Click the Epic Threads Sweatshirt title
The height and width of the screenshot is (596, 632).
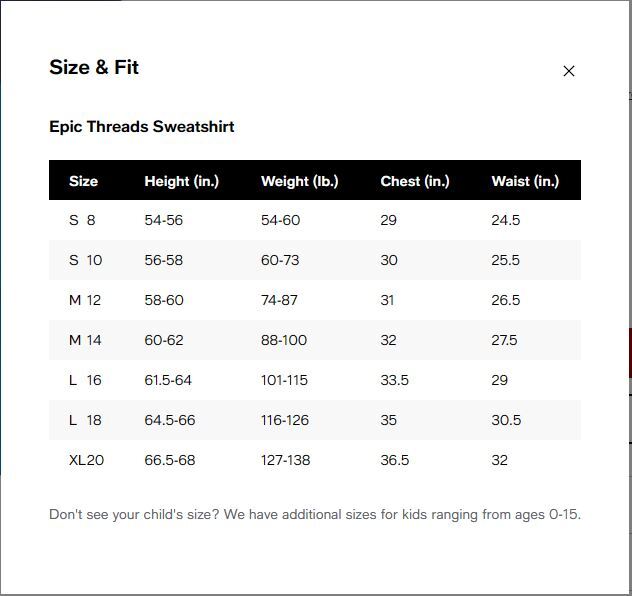141,127
